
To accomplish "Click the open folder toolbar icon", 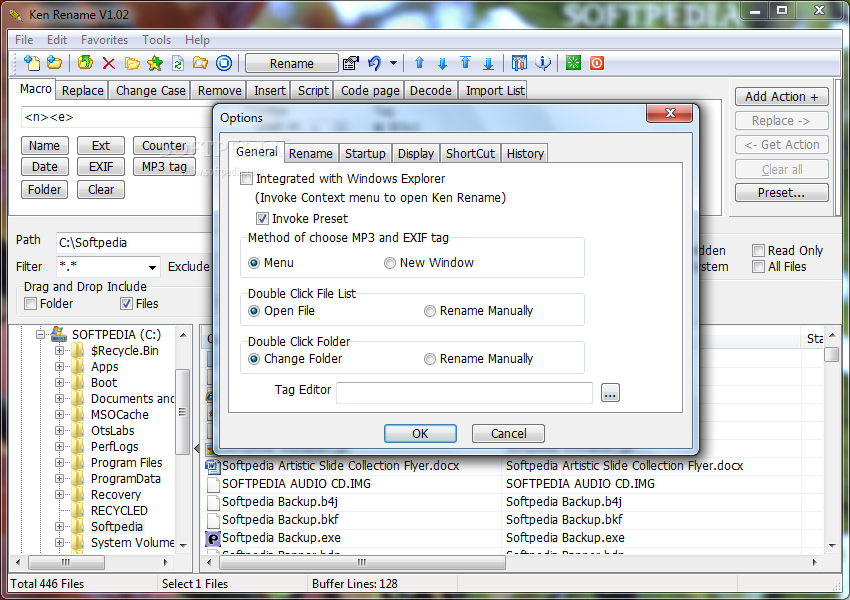I will pyautogui.click(x=132, y=63).
